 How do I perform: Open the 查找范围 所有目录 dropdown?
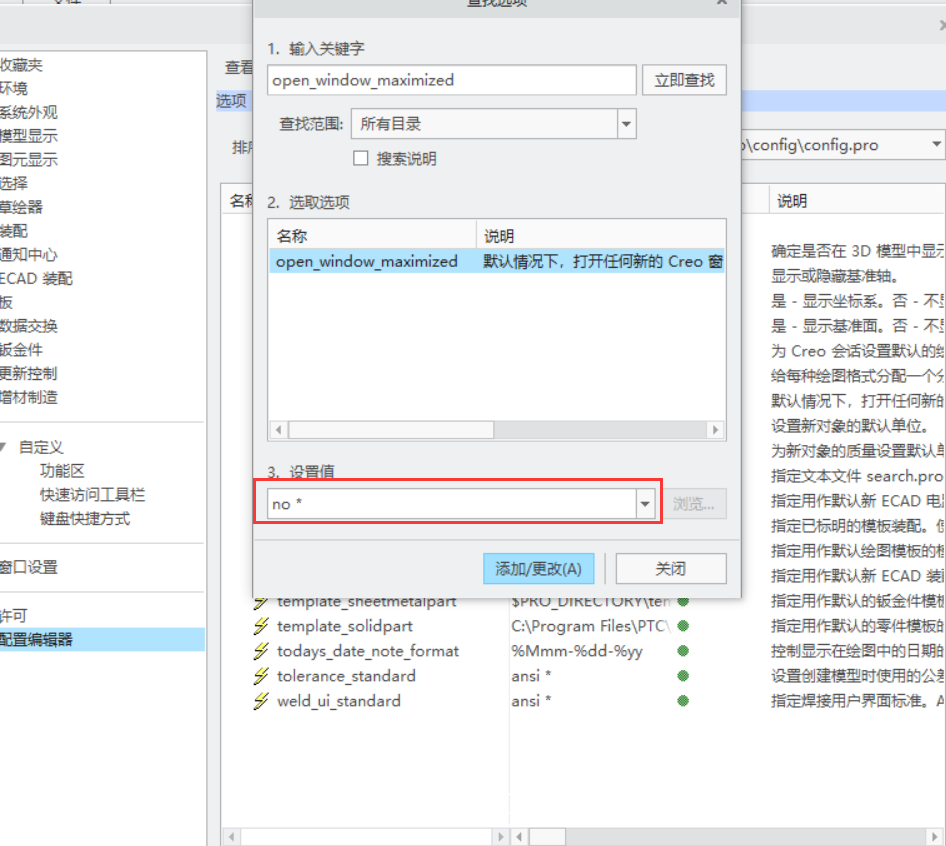tap(626, 124)
